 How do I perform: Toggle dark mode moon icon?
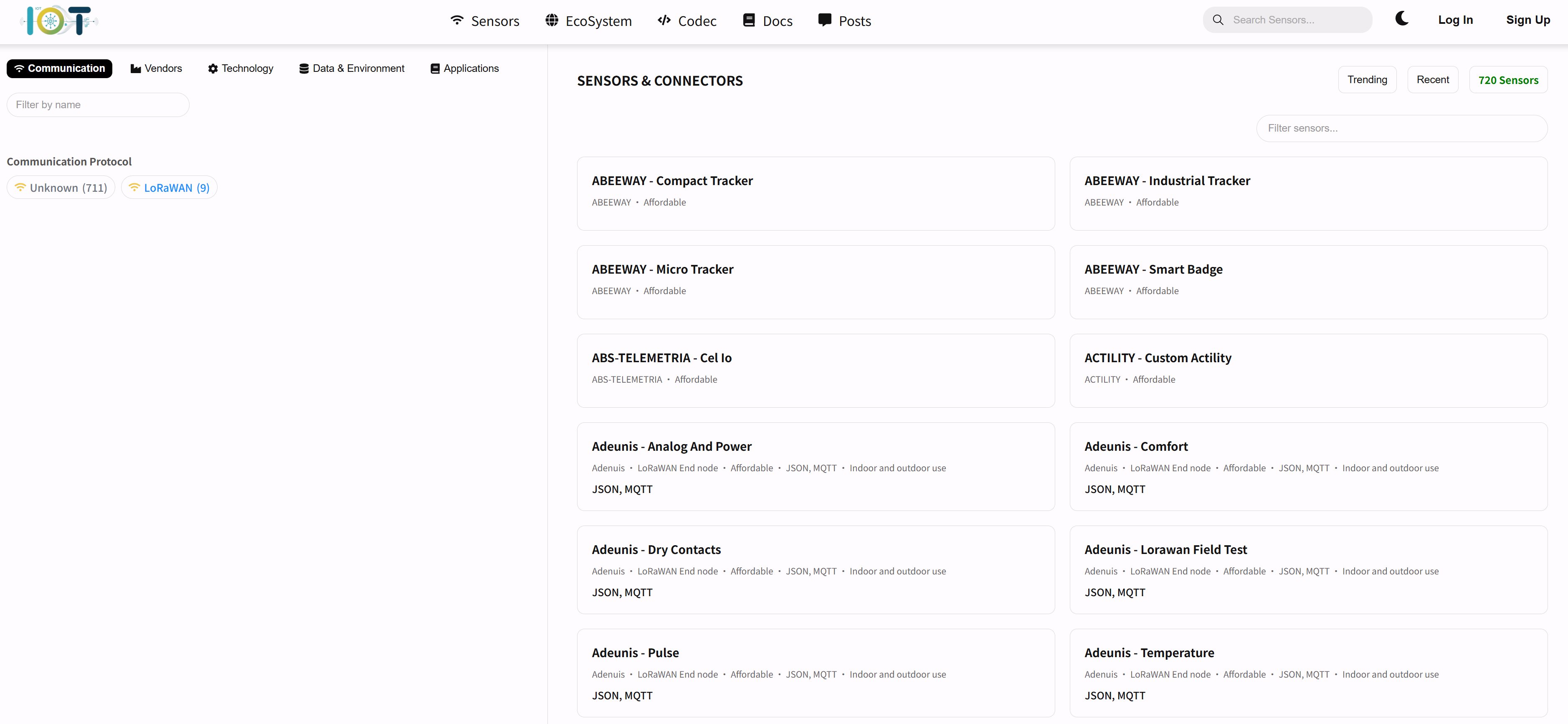1401,19
